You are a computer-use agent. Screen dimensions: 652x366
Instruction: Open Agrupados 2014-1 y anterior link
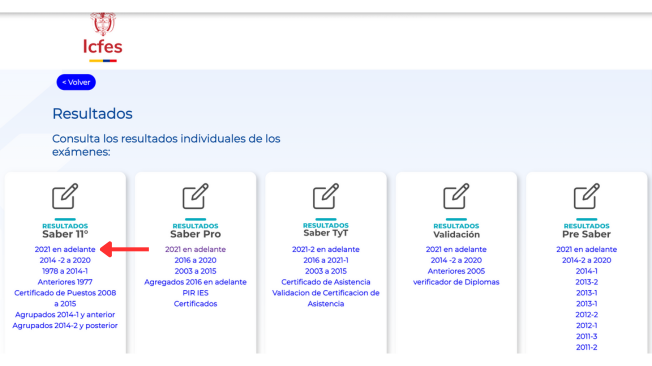coord(65,314)
